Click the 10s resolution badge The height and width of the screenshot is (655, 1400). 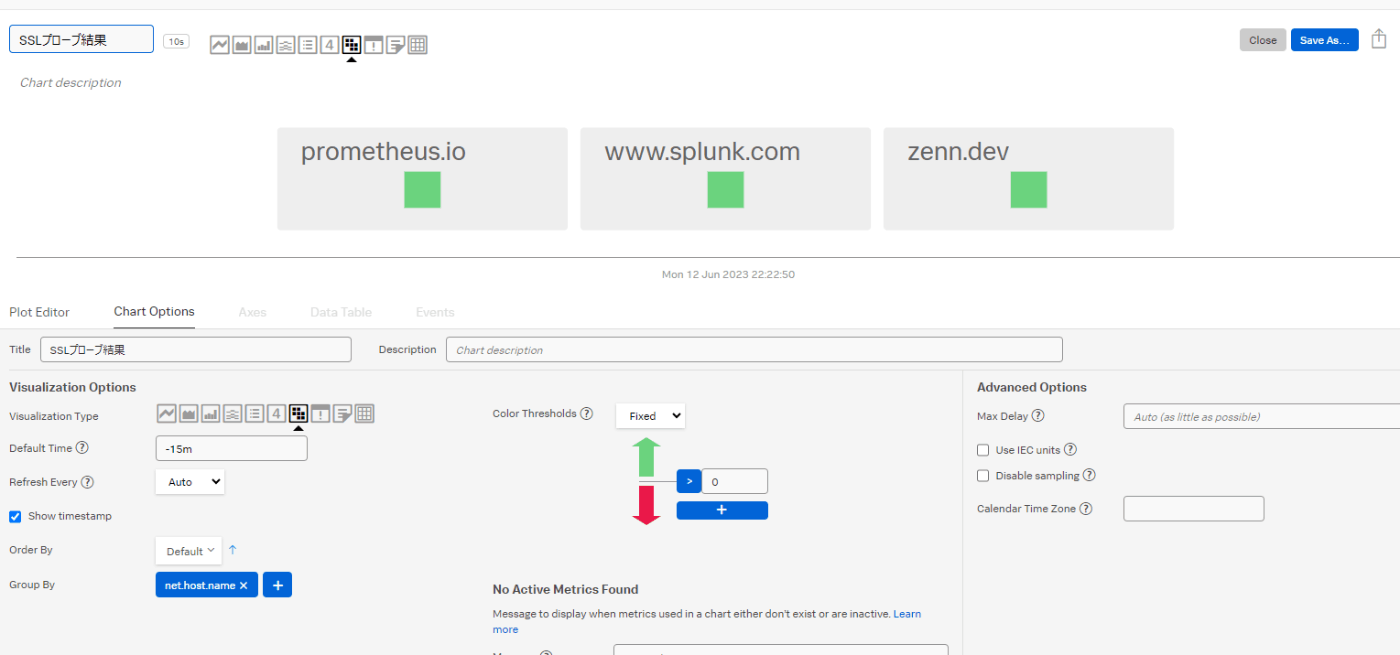click(176, 41)
